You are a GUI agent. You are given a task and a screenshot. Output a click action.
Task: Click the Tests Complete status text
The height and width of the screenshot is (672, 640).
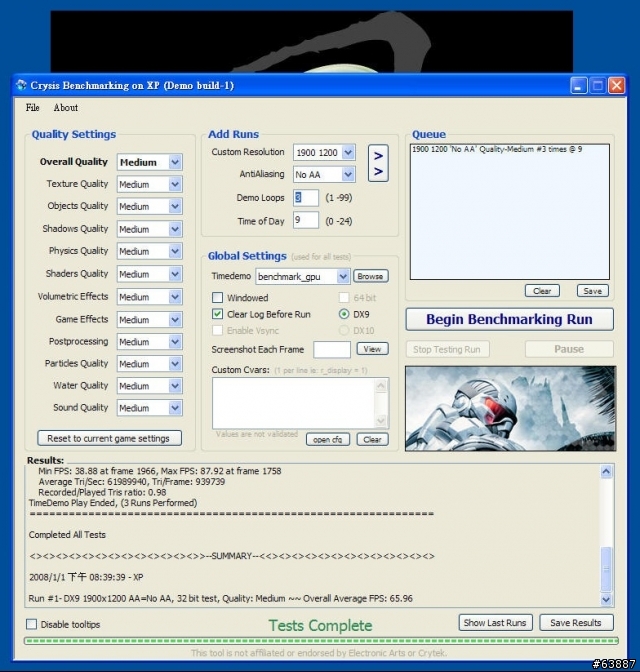coord(321,625)
